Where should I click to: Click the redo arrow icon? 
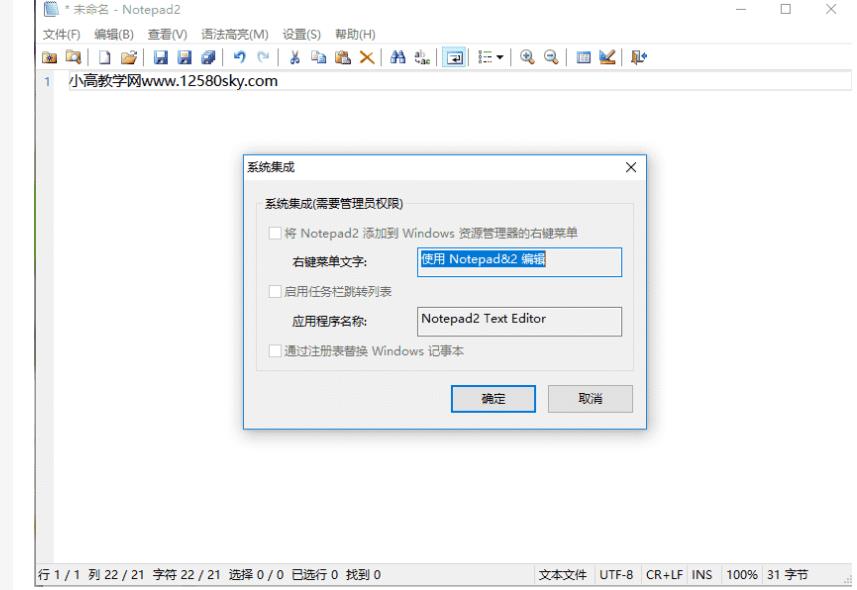[263, 57]
